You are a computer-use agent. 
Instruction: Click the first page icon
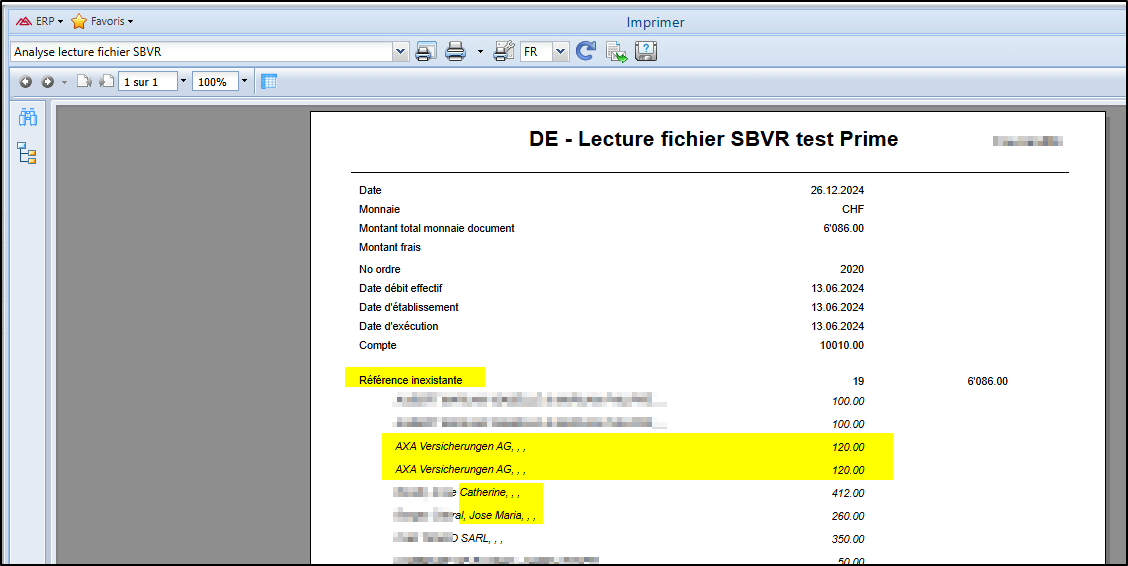click(x=84, y=82)
